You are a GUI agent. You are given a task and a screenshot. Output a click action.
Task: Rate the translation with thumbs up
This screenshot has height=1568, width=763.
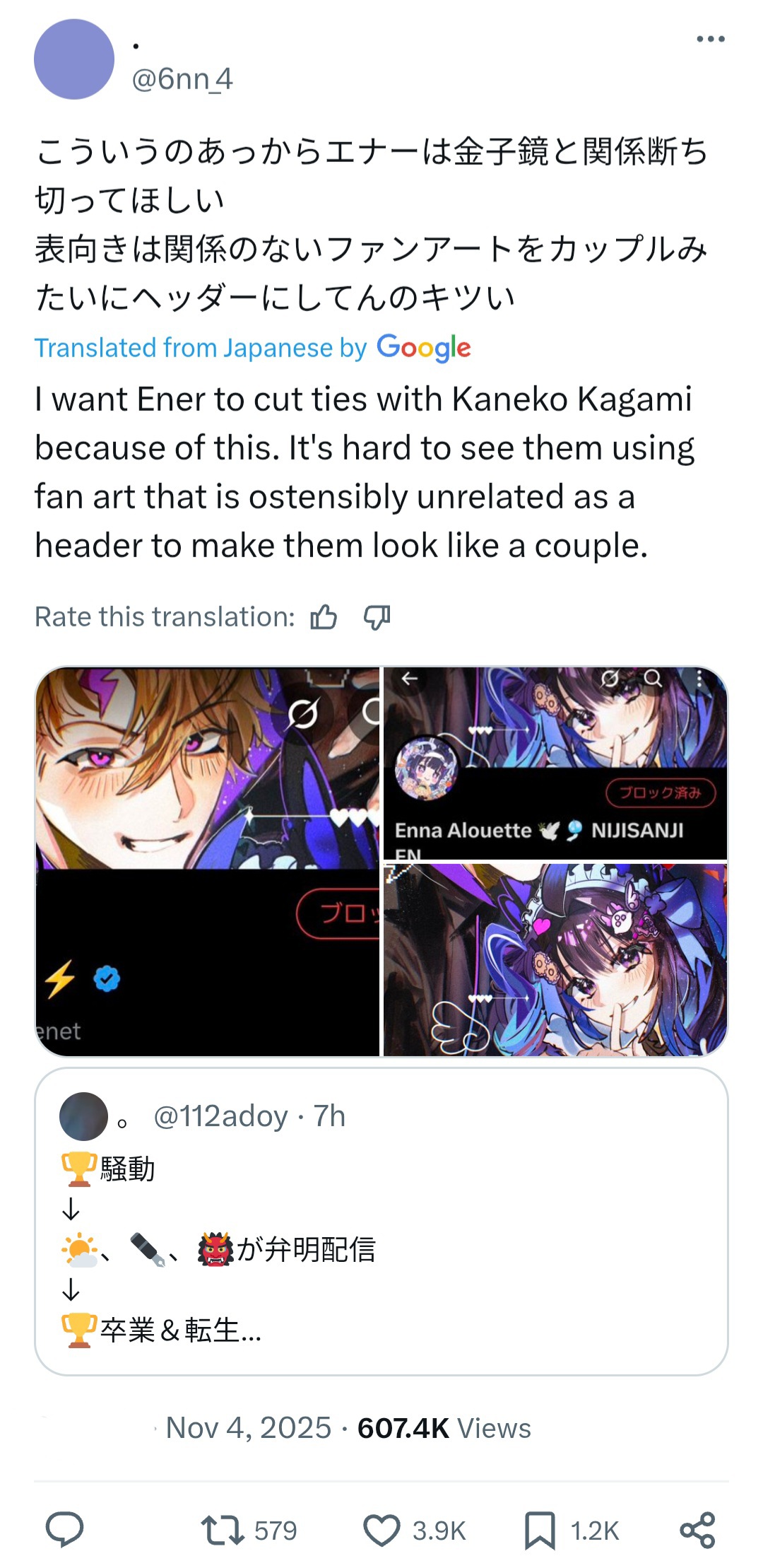tap(324, 617)
